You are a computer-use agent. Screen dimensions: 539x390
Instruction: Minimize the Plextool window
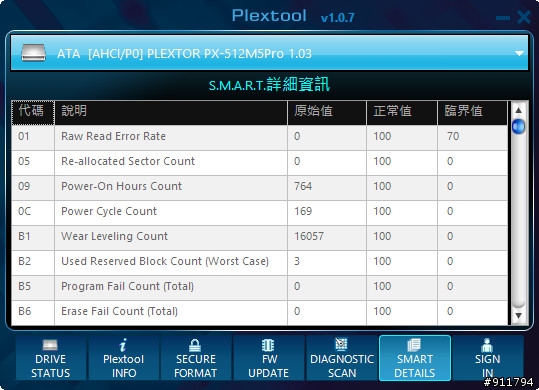click(x=503, y=18)
